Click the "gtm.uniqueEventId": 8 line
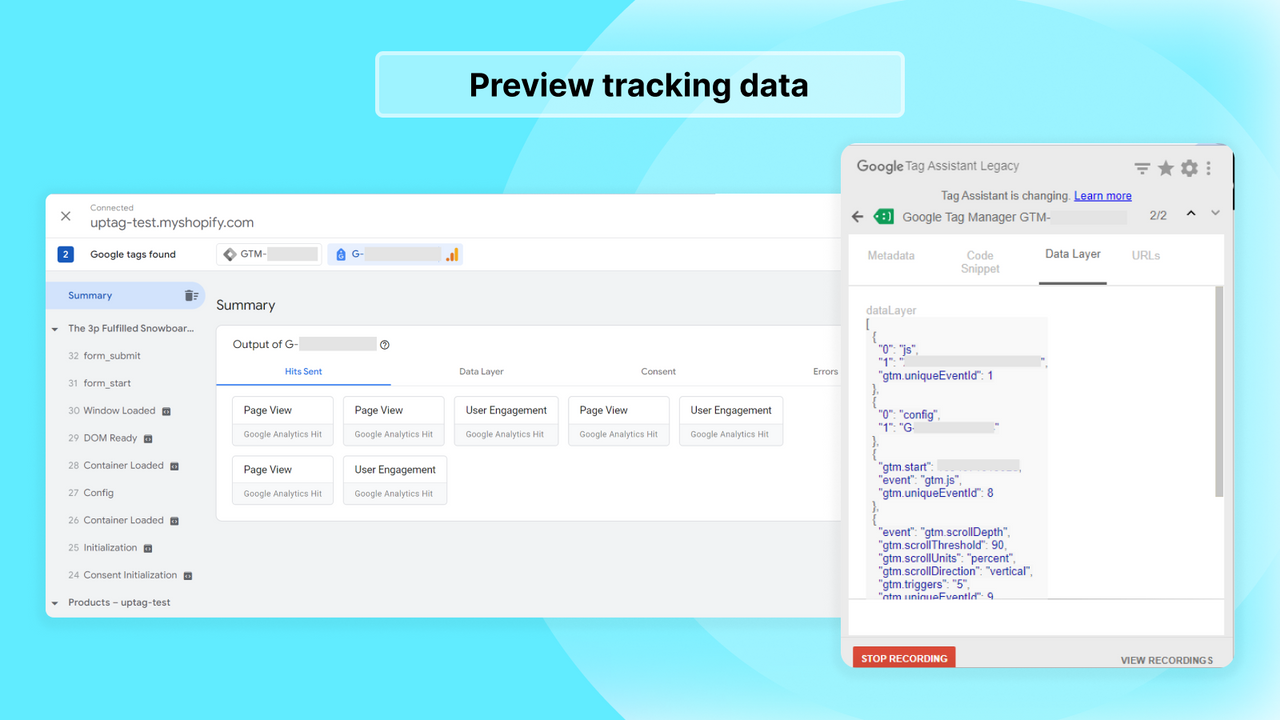 [935, 493]
